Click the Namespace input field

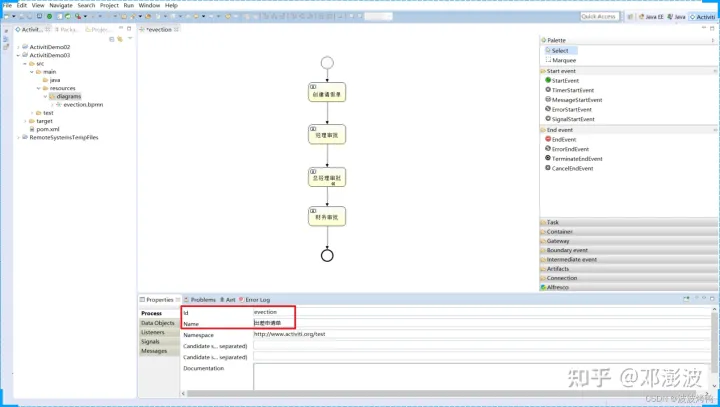point(481,334)
